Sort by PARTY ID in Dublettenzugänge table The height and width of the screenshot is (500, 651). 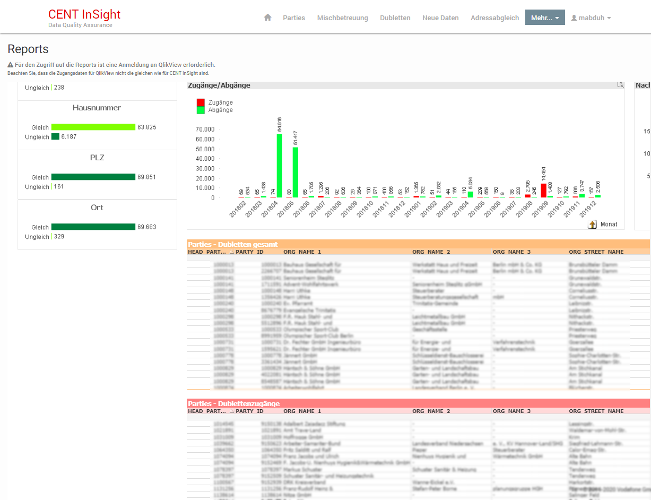pyautogui.click(x=249, y=411)
